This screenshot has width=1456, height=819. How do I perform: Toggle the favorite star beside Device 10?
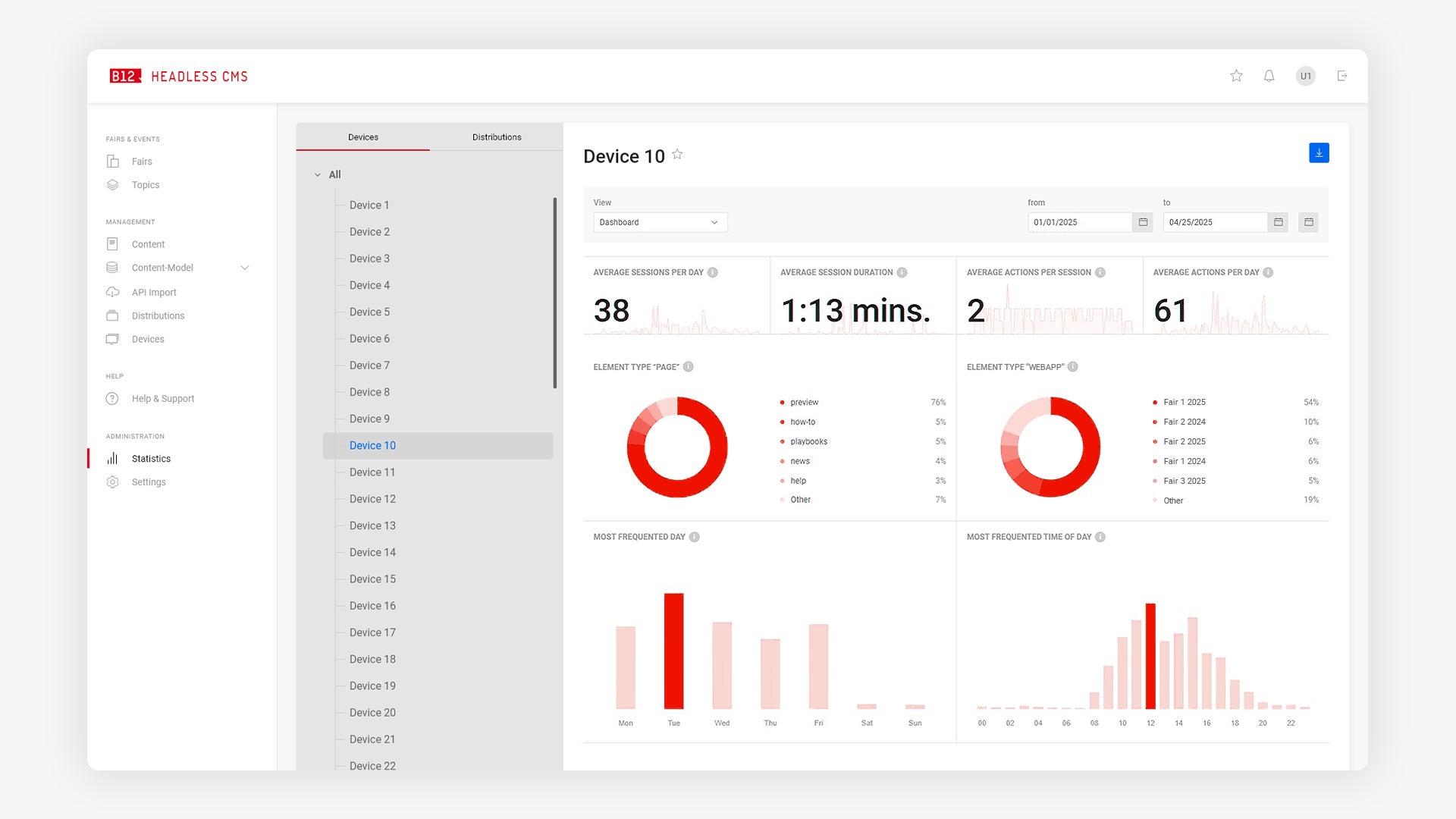pyautogui.click(x=677, y=155)
